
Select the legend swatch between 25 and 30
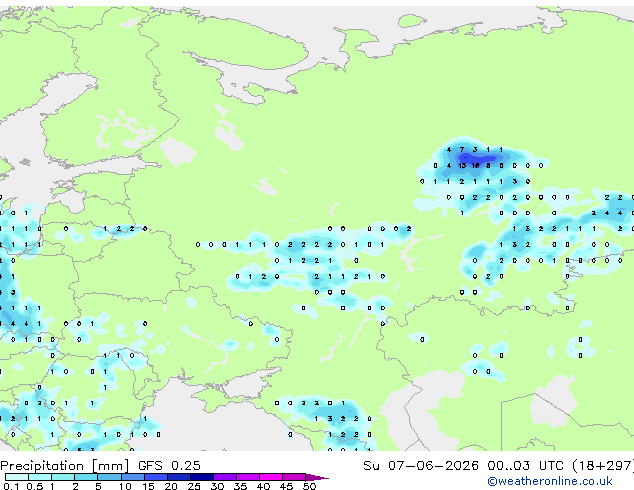click(x=201, y=477)
